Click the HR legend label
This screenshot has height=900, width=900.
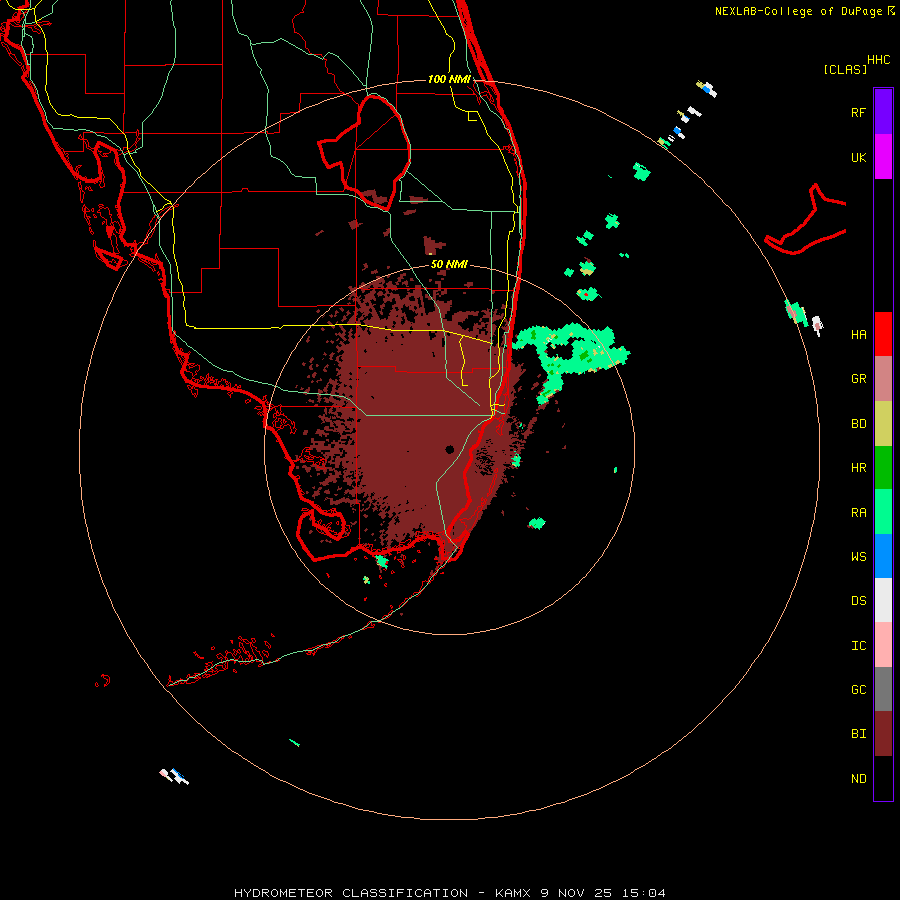click(x=858, y=467)
